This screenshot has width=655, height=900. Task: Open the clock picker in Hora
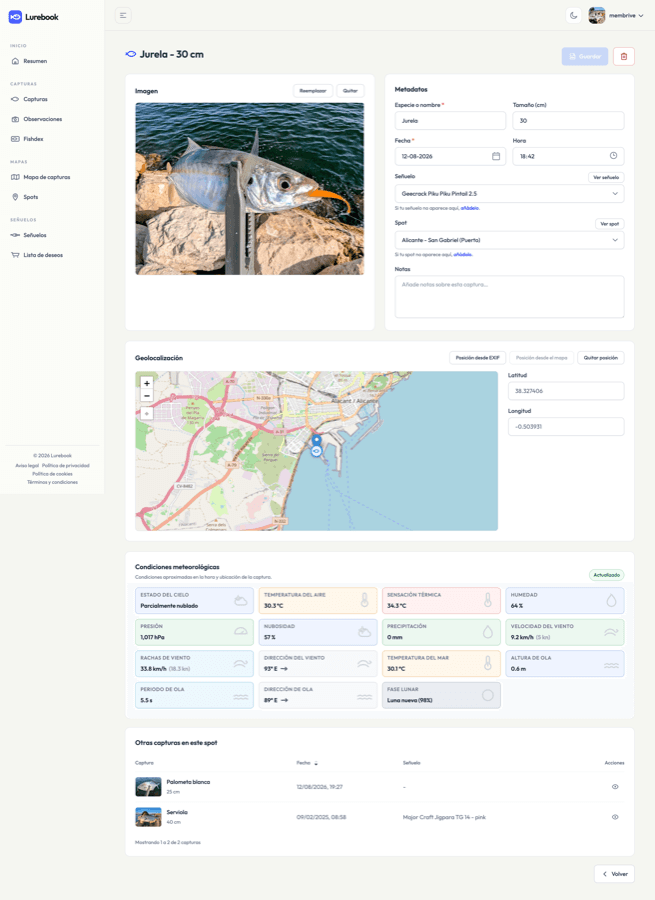click(x=613, y=156)
